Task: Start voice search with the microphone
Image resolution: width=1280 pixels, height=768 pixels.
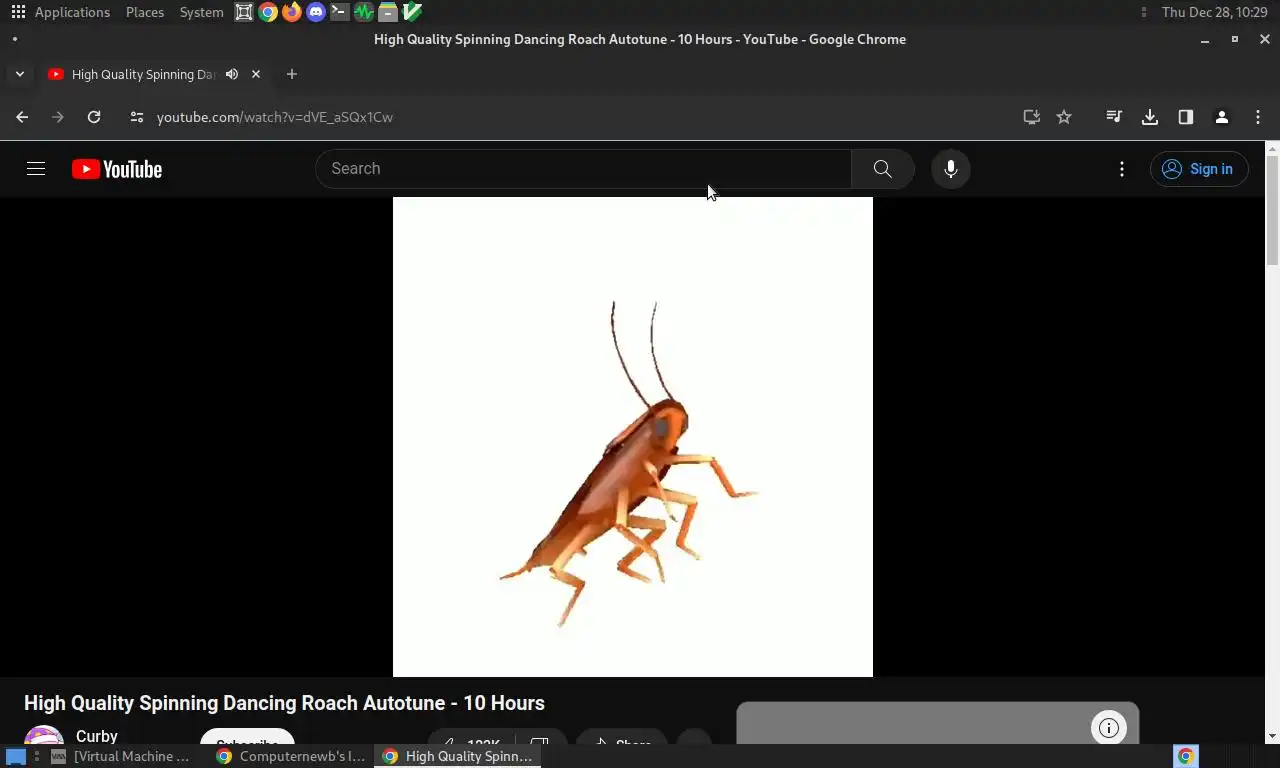Action: pos(951,169)
